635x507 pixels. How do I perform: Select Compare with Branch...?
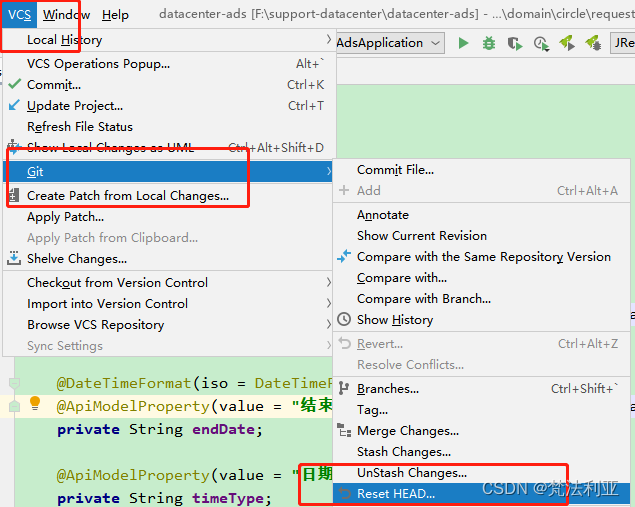coord(482,299)
